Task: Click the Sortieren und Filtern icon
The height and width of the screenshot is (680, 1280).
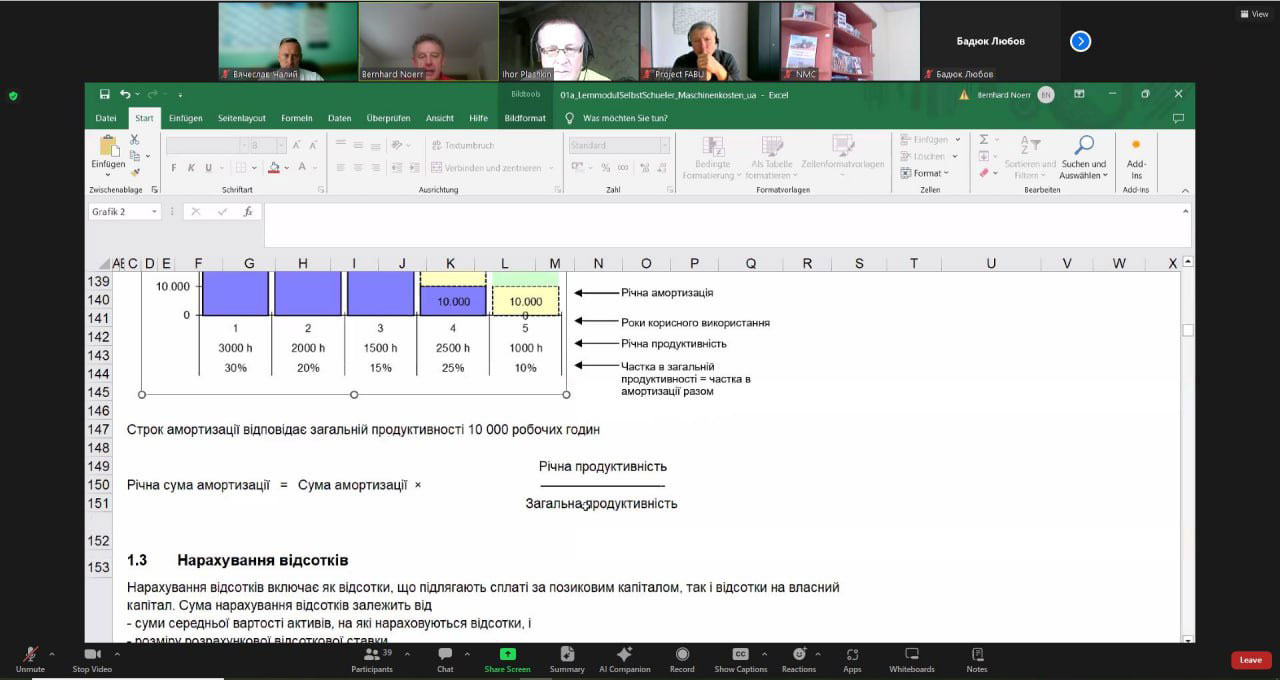Action: (x=1029, y=146)
